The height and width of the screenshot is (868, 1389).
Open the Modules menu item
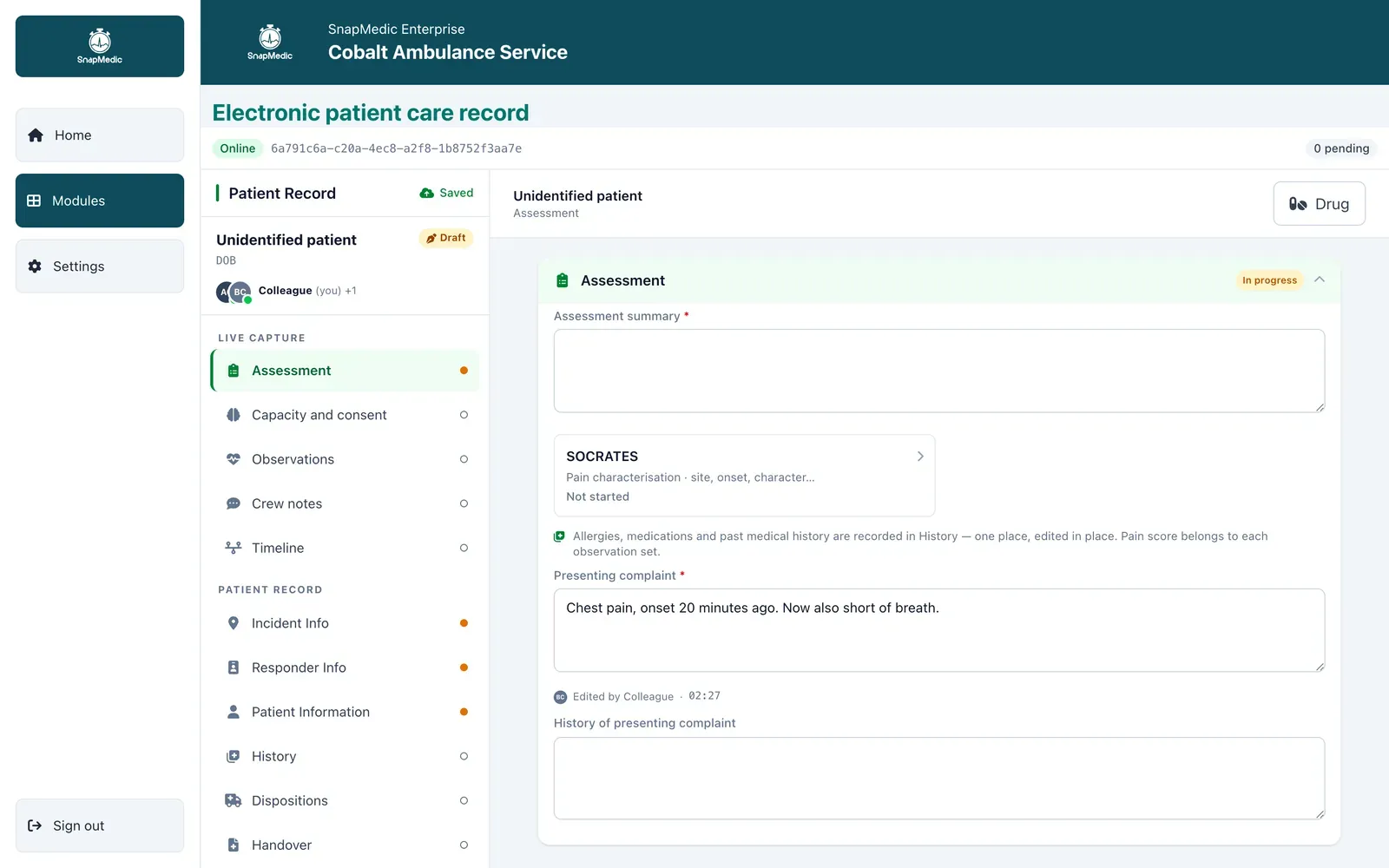tap(100, 201)
